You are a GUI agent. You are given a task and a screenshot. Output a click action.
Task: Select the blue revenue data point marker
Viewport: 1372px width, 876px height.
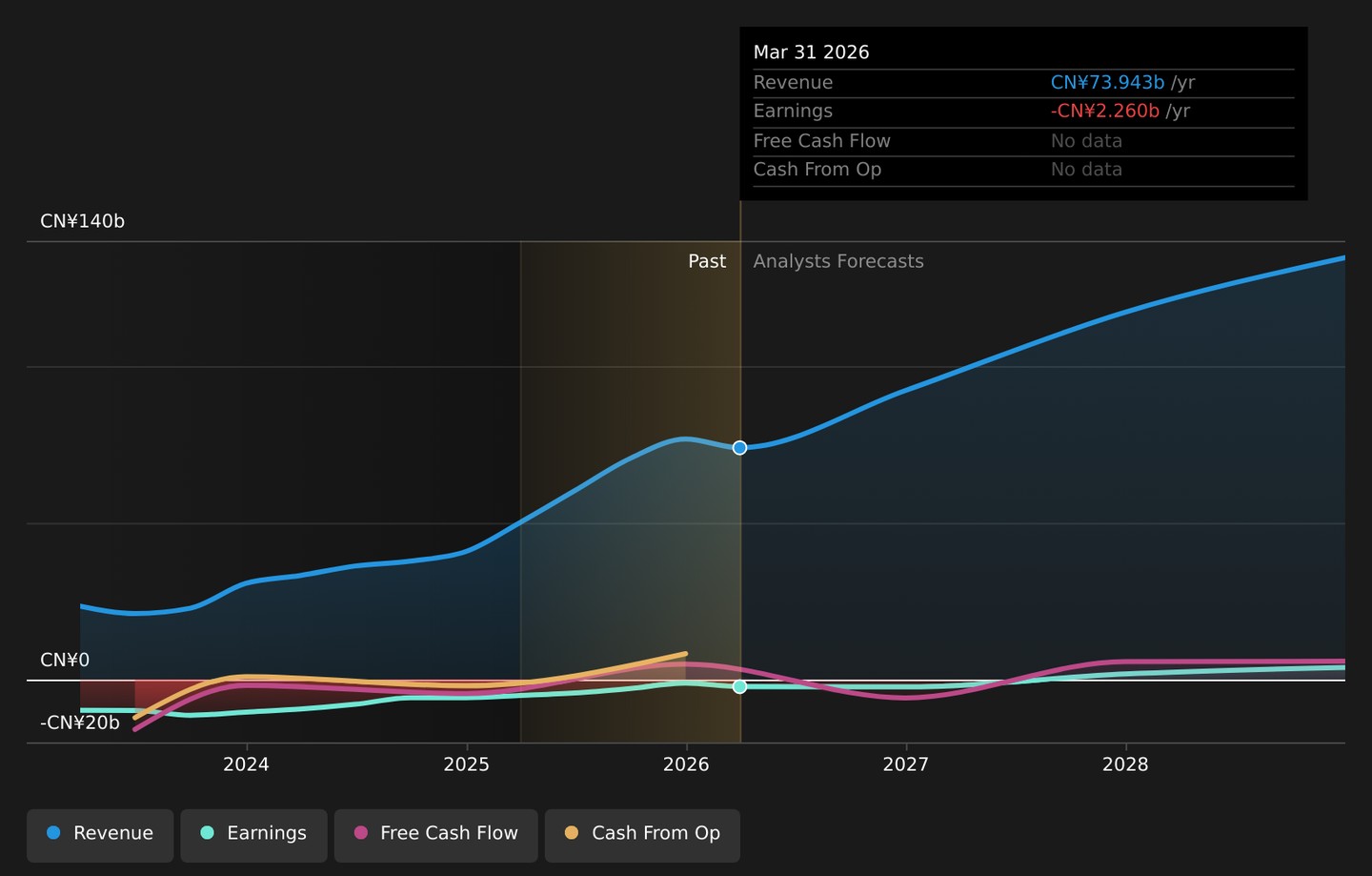coord(739,448)
